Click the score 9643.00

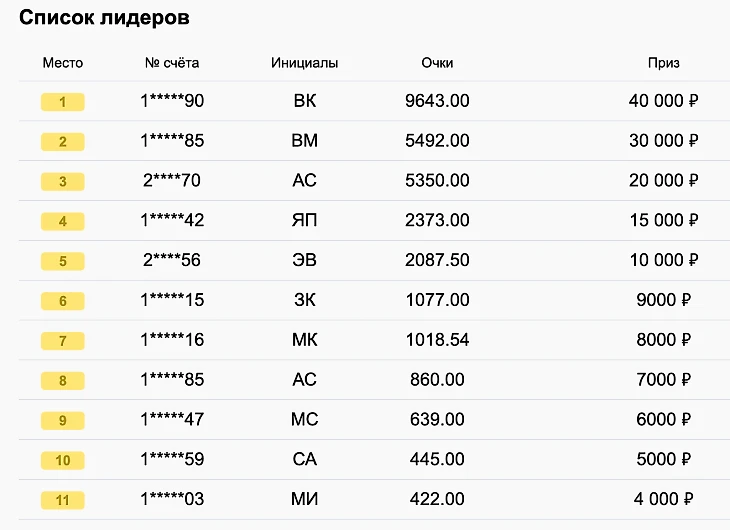437,101
